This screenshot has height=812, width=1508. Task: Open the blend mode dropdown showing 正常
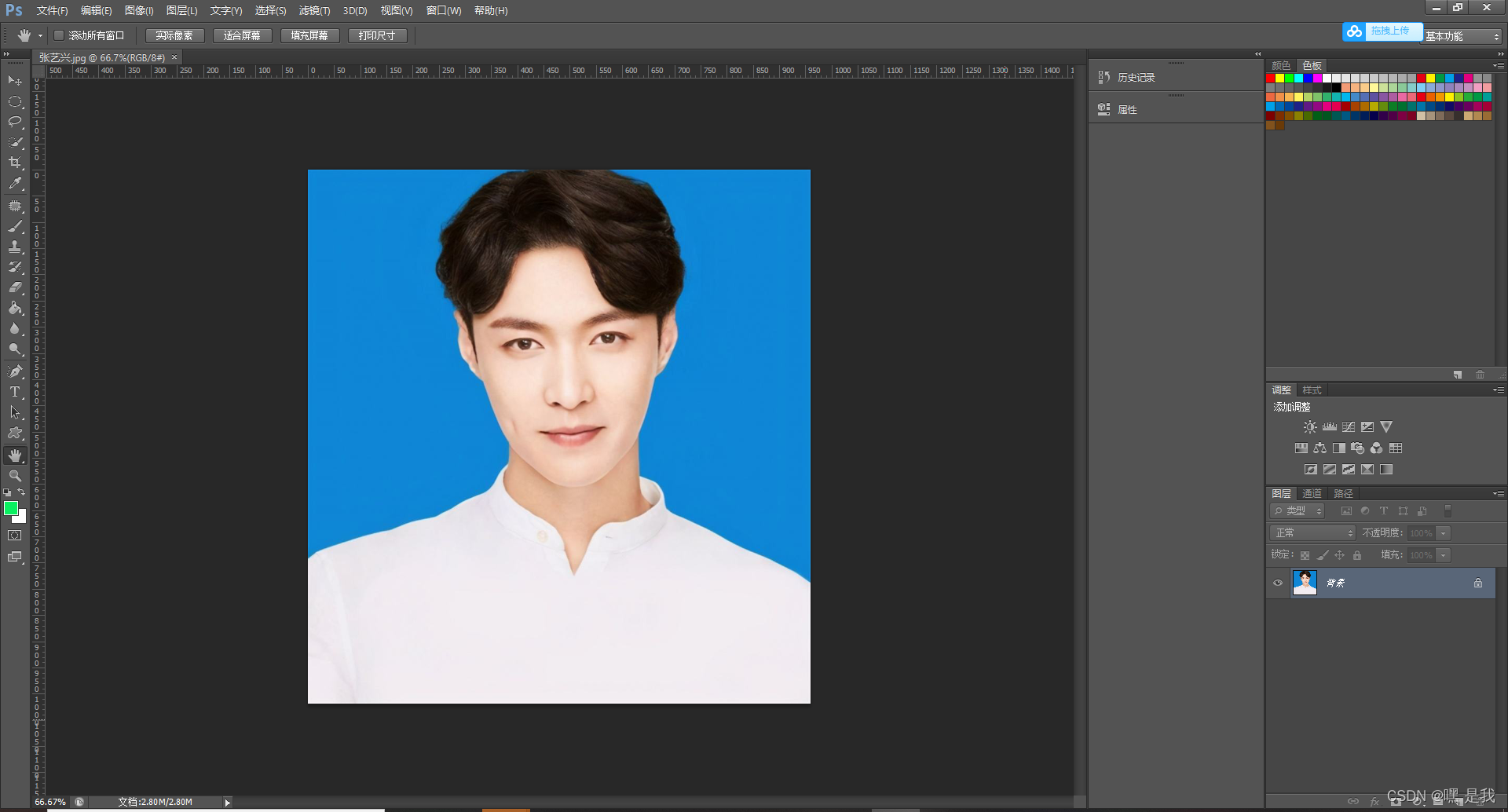[x=1311, y=532]
